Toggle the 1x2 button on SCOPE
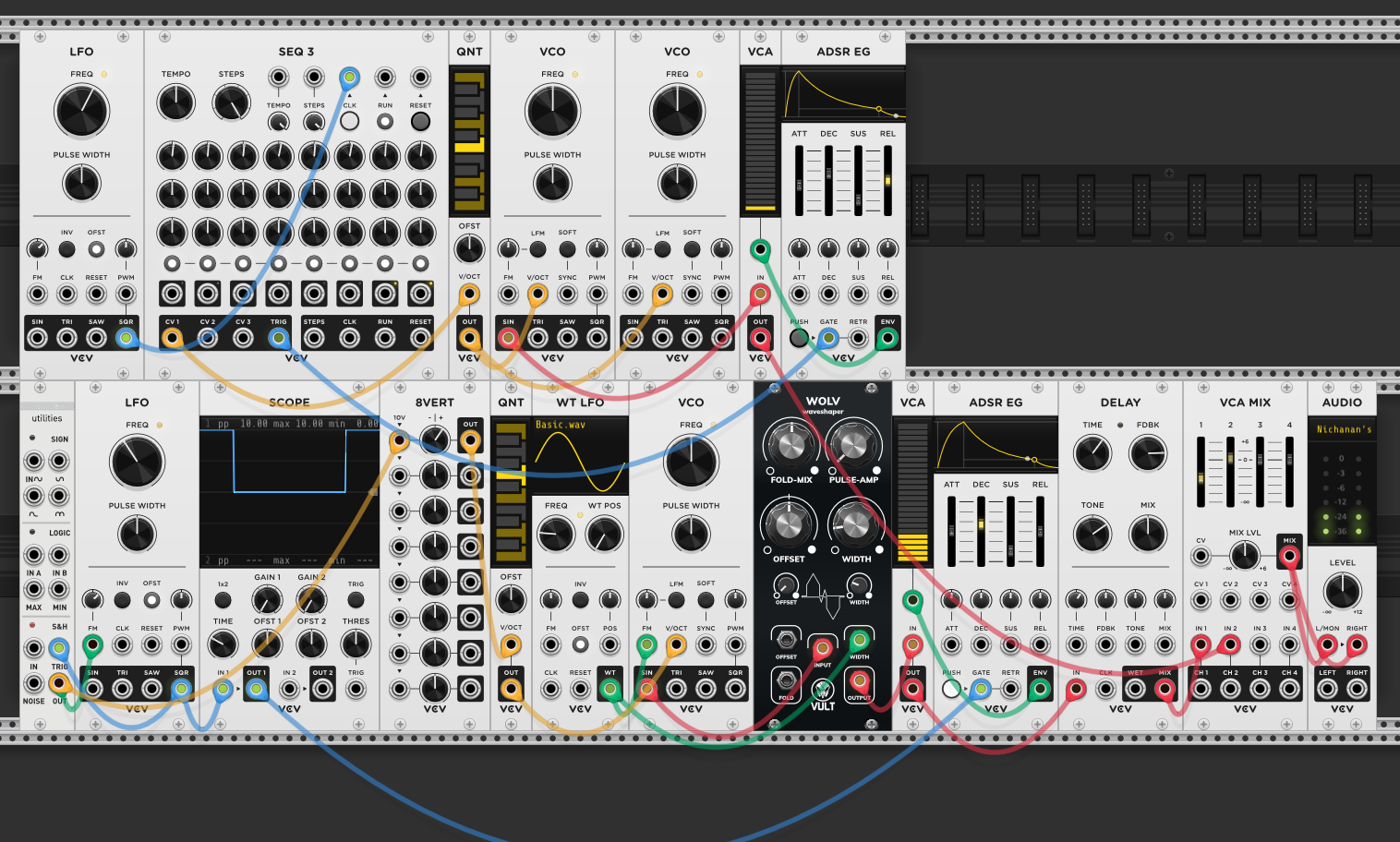1400x842 pixels. click(x=223, y=600)
